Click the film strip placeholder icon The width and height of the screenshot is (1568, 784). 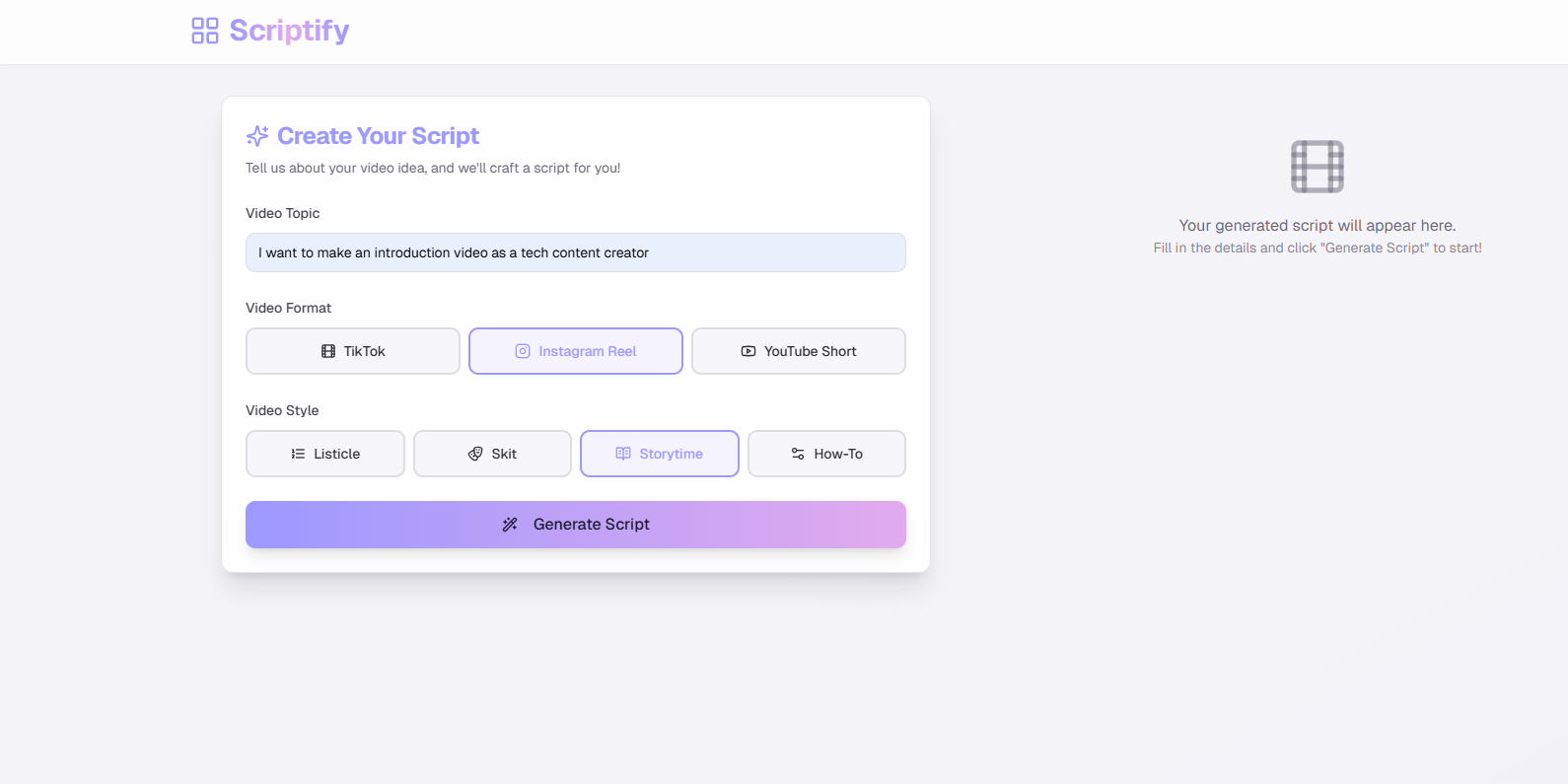click(1317, 166)
